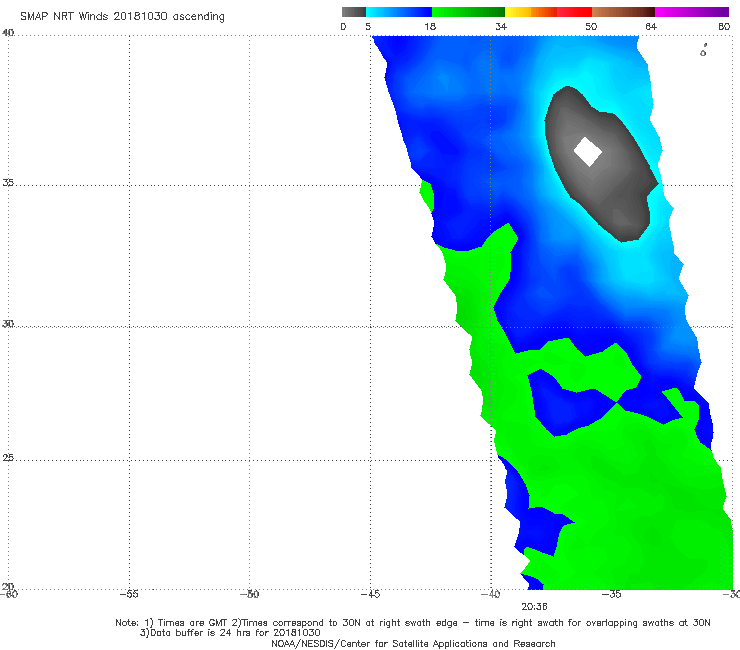Viewport: 740px width, 650px height.
Task: Click the NOAA/NESDIS credit line
Action: (x=413, y=643)
